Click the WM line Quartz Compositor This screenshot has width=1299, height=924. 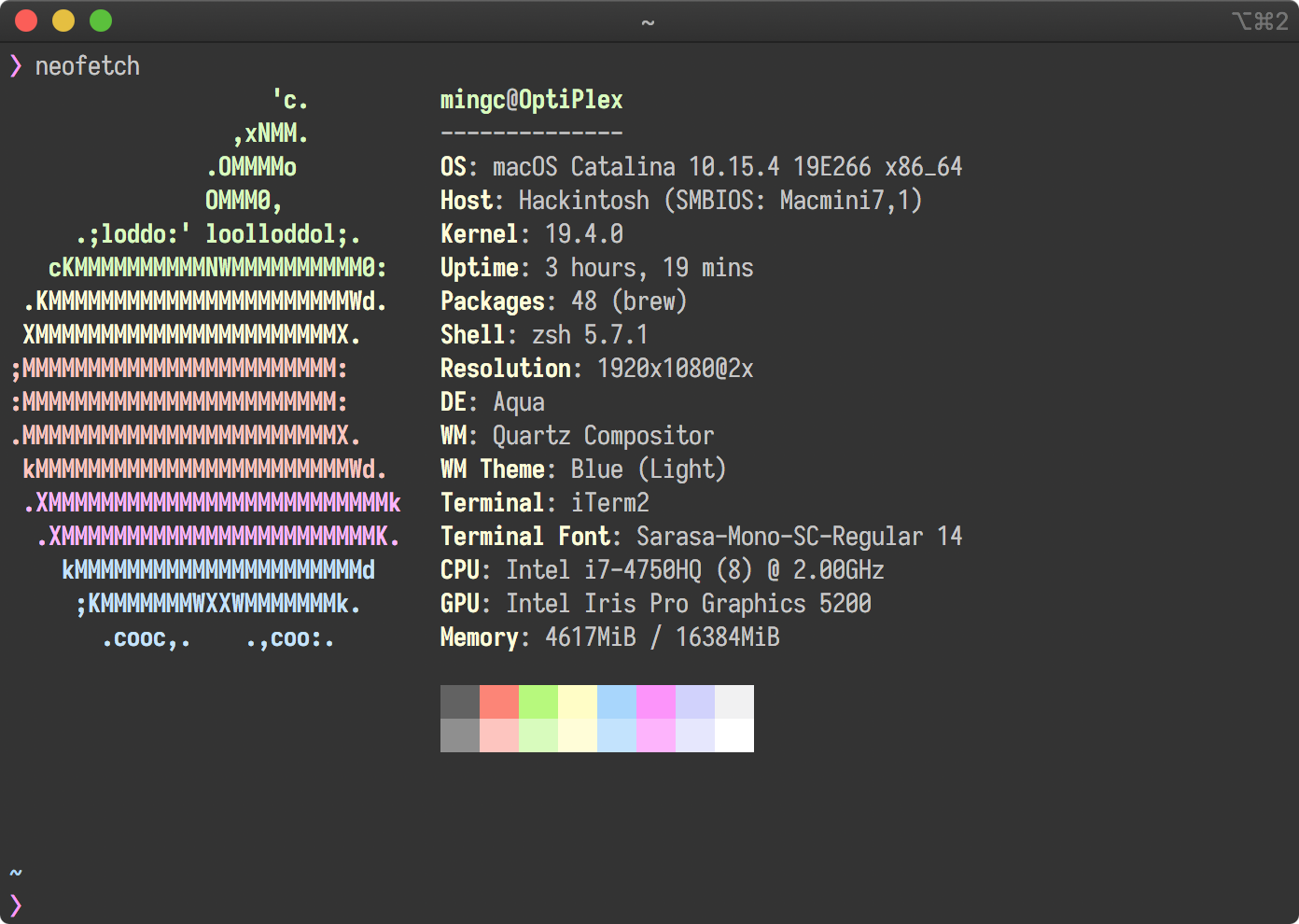[x=578, y=436]
